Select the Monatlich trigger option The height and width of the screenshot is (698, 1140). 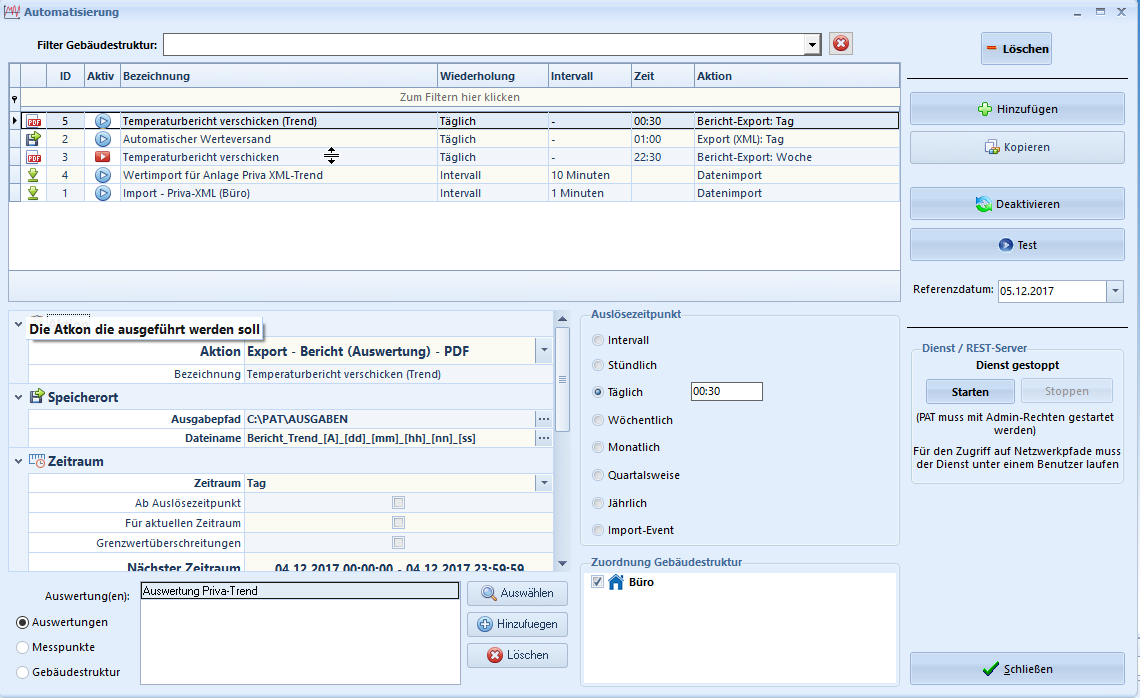pyautogui.click(x=598, y=447)
